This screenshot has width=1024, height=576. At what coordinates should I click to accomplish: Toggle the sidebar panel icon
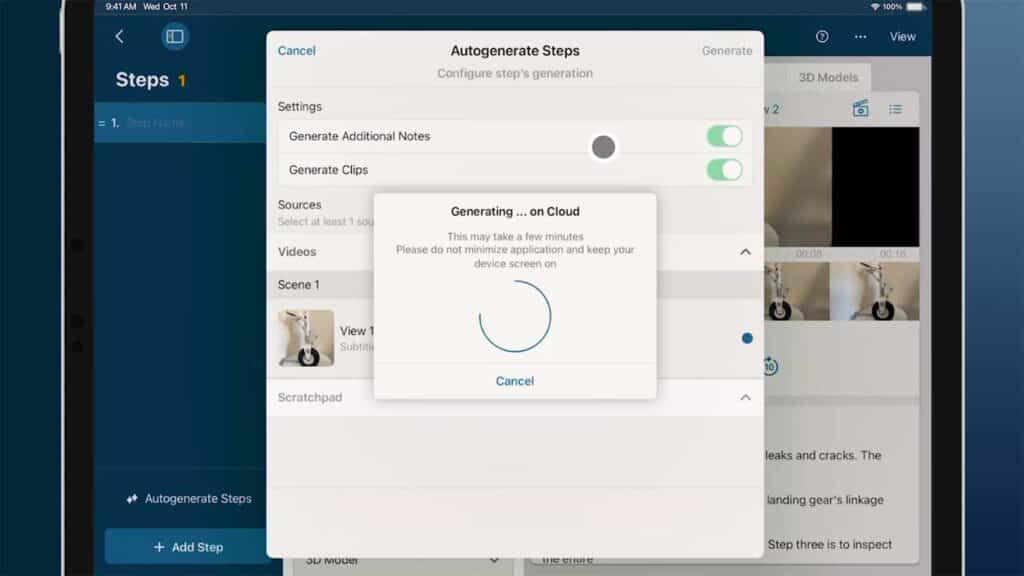[x=175, y=37]
